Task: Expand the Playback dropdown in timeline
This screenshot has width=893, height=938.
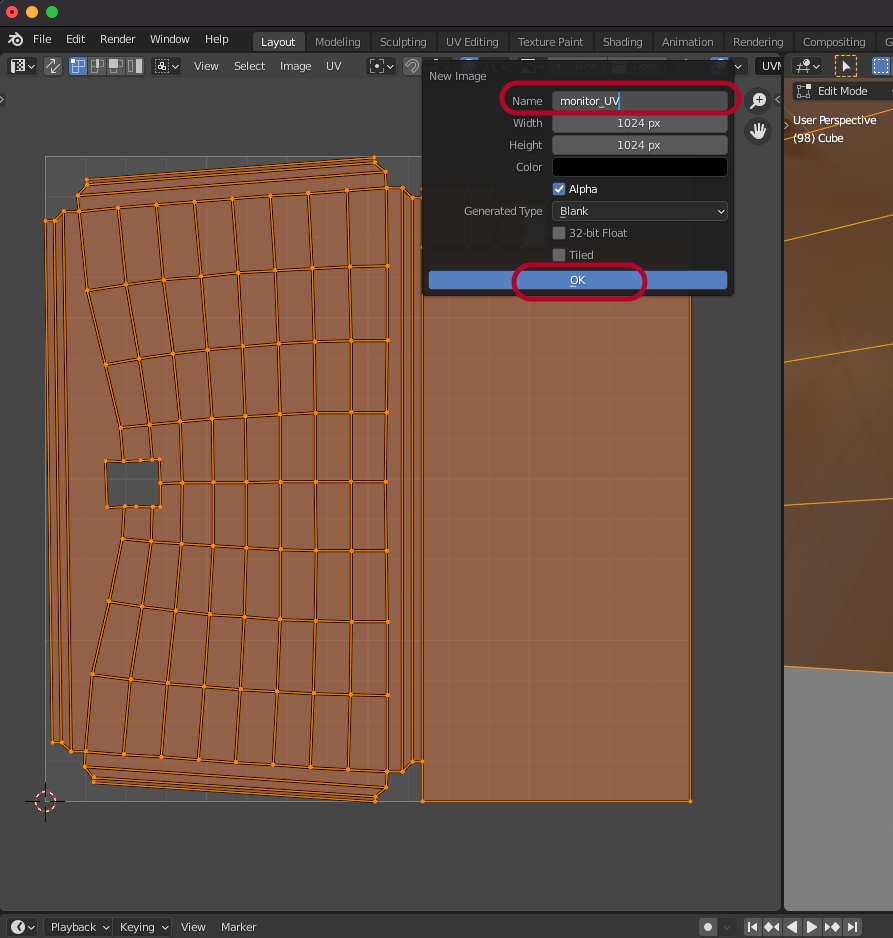Action: pos(79,927)
